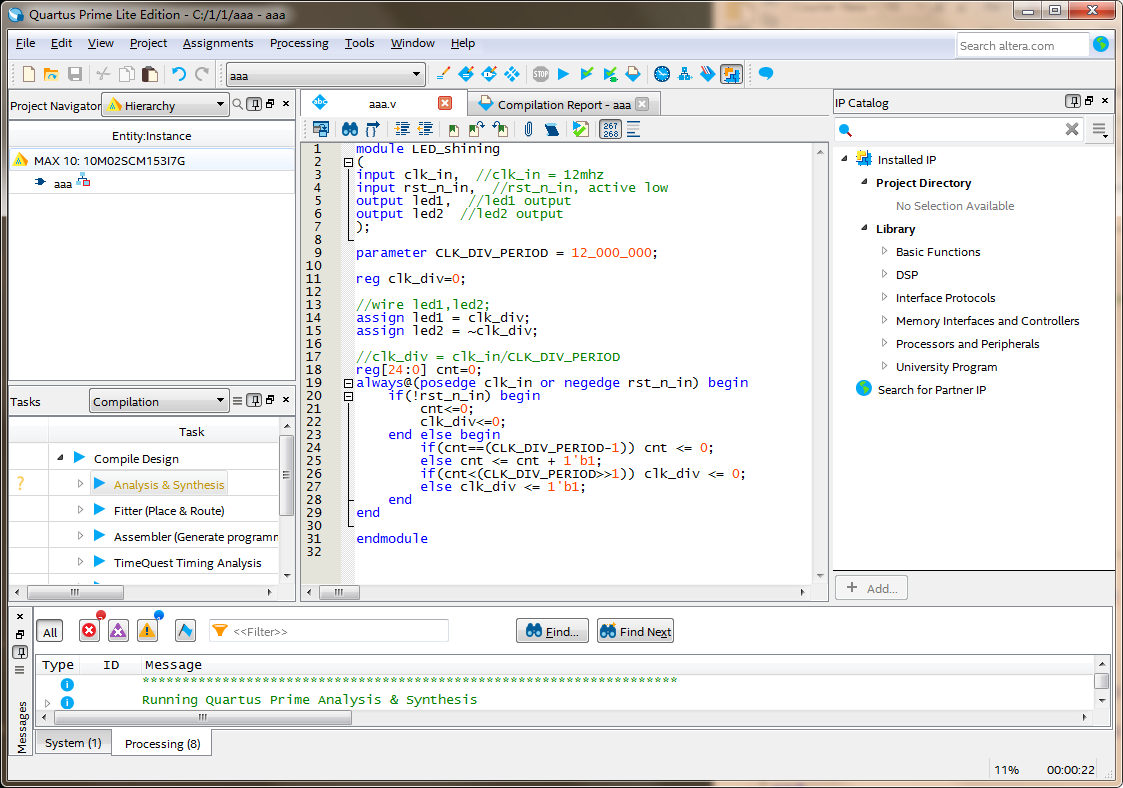Toggle flagged messages filter
The image size is (1123, 788).
(x=185, y=630)
